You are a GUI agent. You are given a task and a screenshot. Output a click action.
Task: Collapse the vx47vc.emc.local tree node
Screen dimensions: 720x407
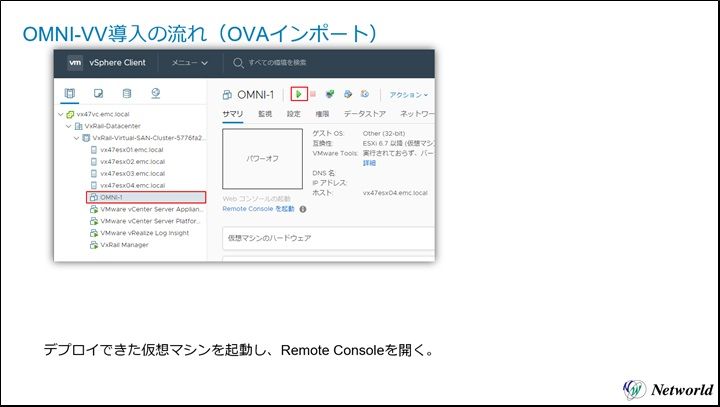pyautogui.click(x=61, y=114)
